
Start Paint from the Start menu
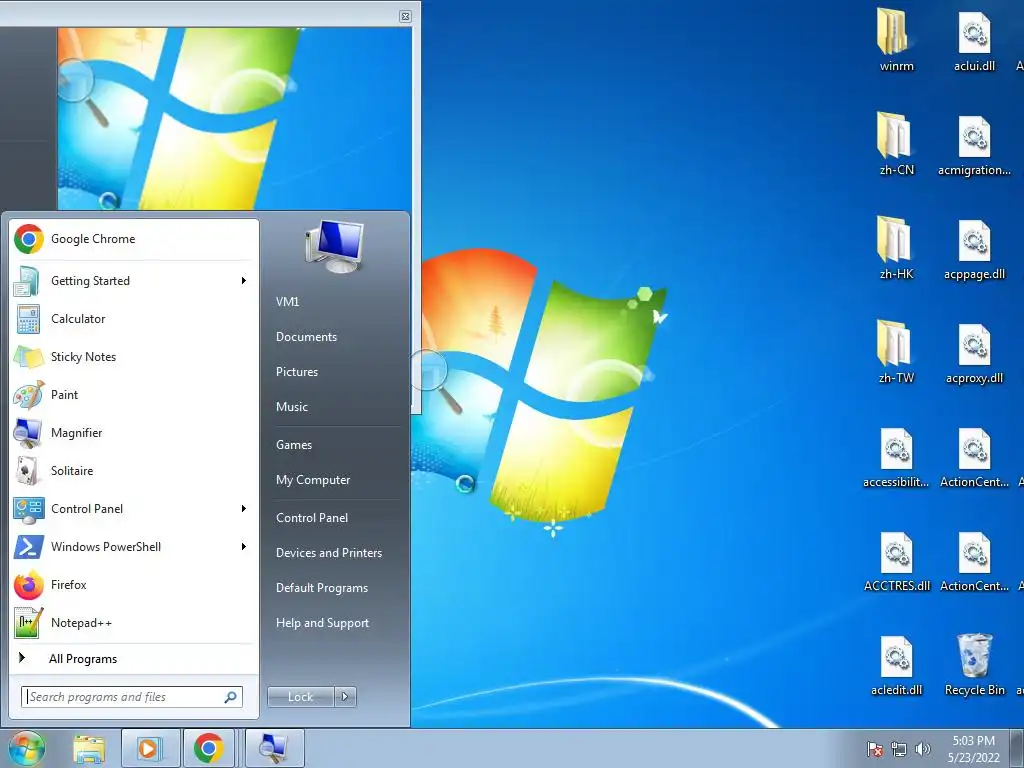134,394
